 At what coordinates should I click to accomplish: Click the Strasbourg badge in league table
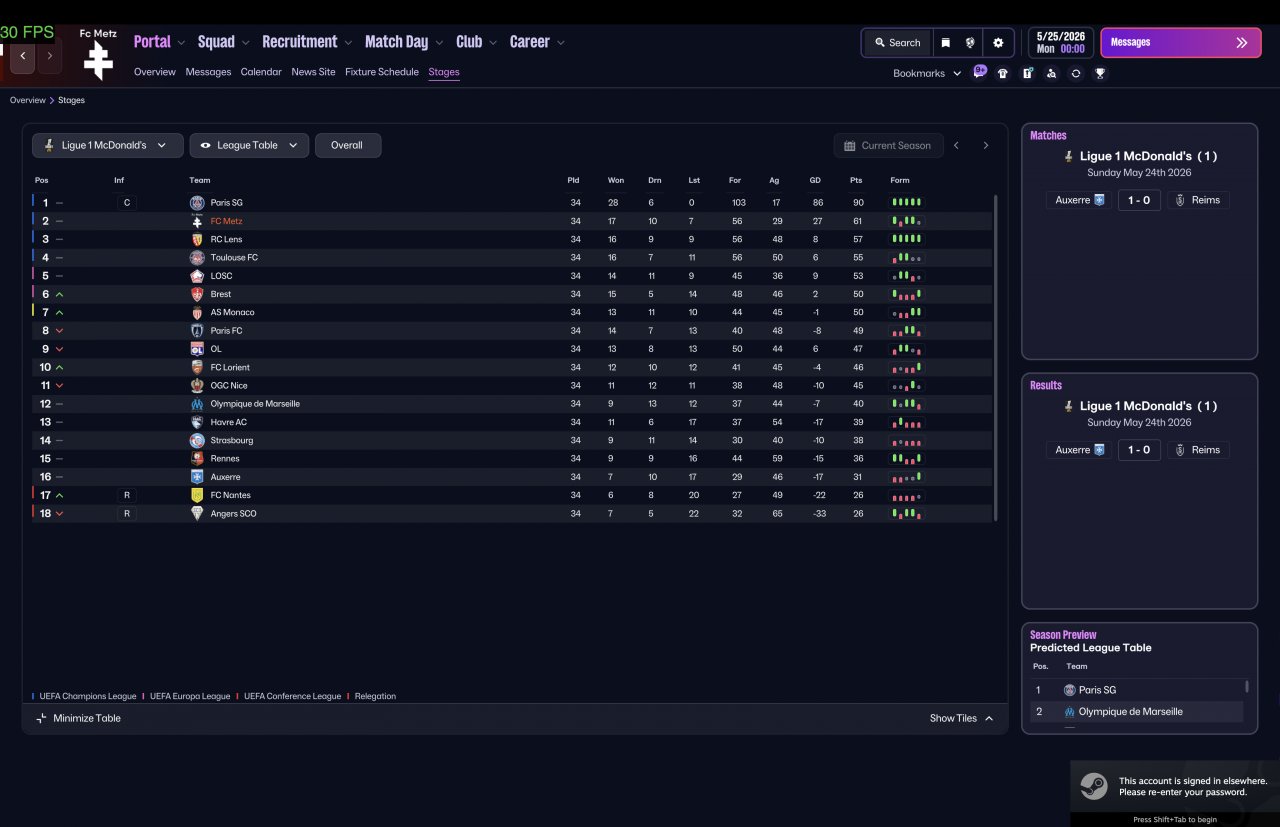[x=197, y=440]
